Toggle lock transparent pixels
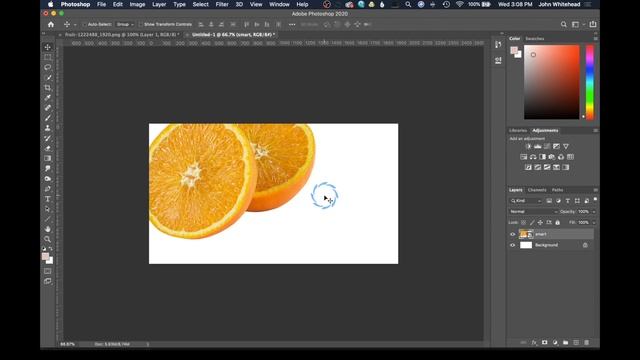 [x=523, y=222]
